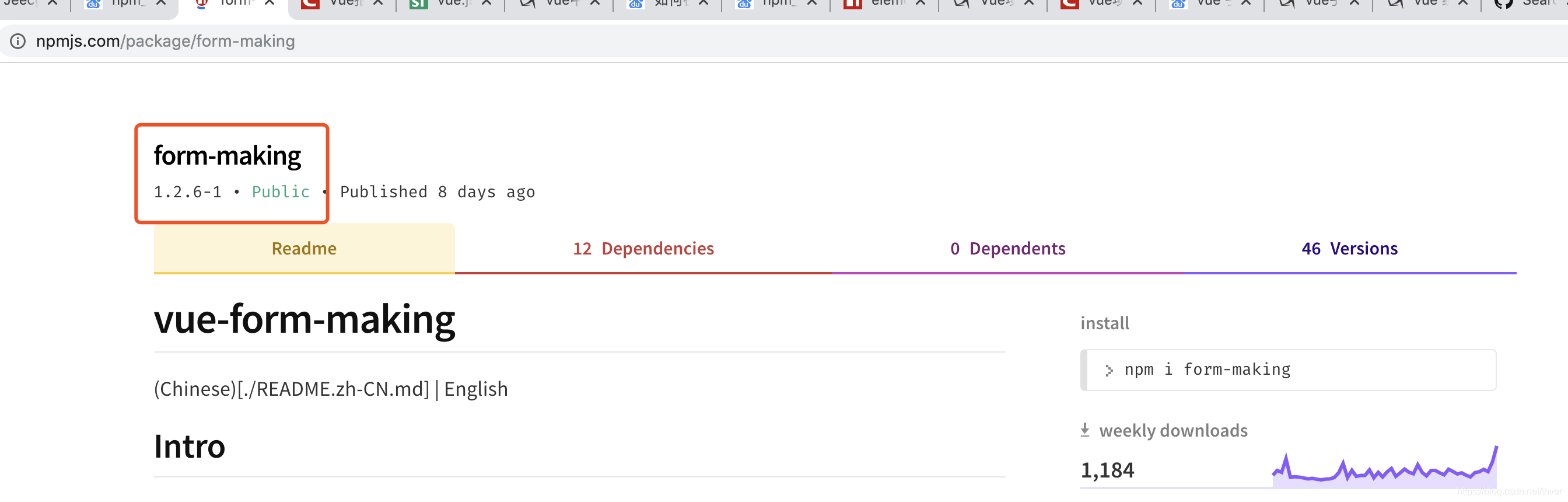Screen dimensions: 1568x502
Task: Copy the 'npm i form-making' install command
Action: point(1288,370)
